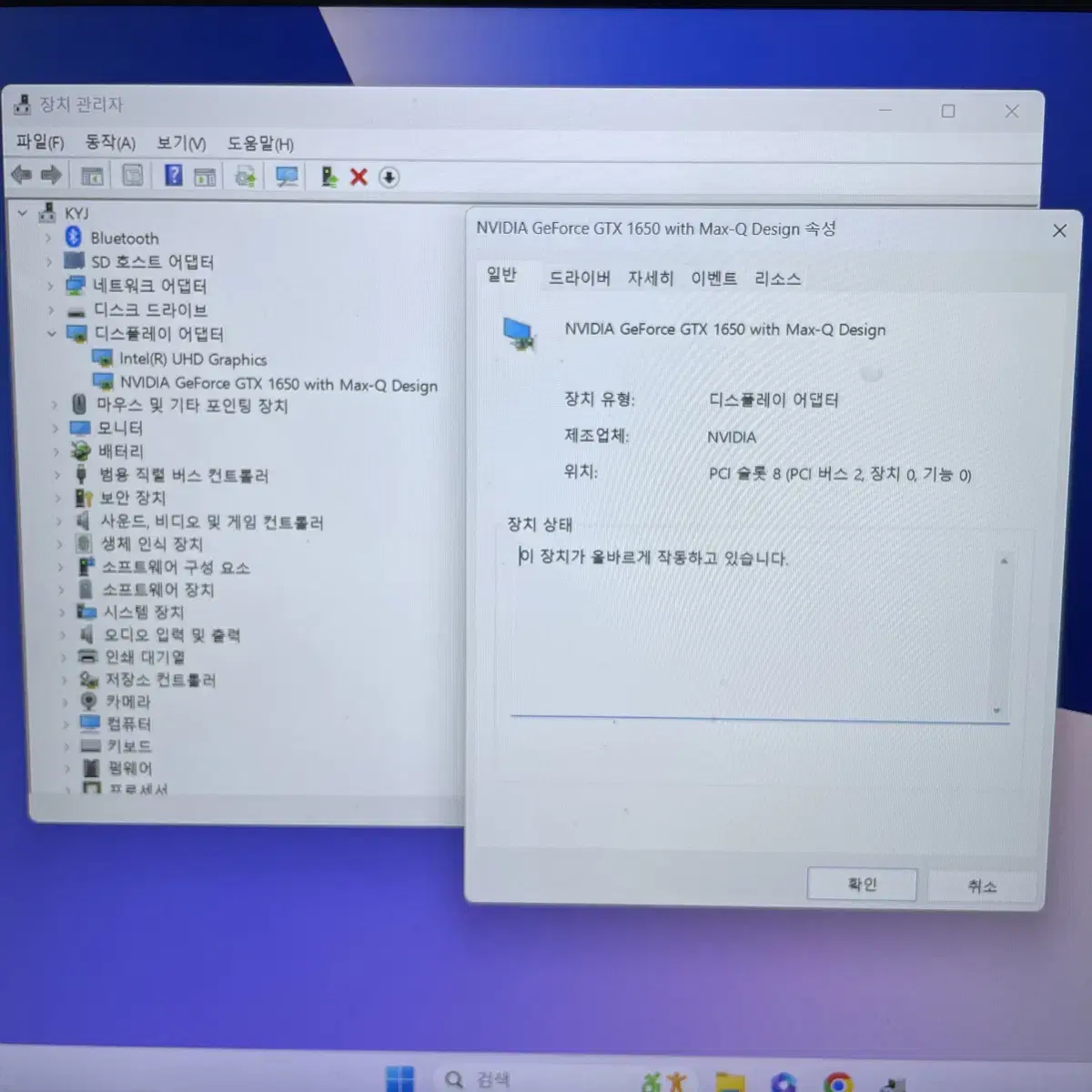The width and height of the screenshot is (1092, 1092).
Task: Select the 시스템 장치 tree item
Action: 144,612
